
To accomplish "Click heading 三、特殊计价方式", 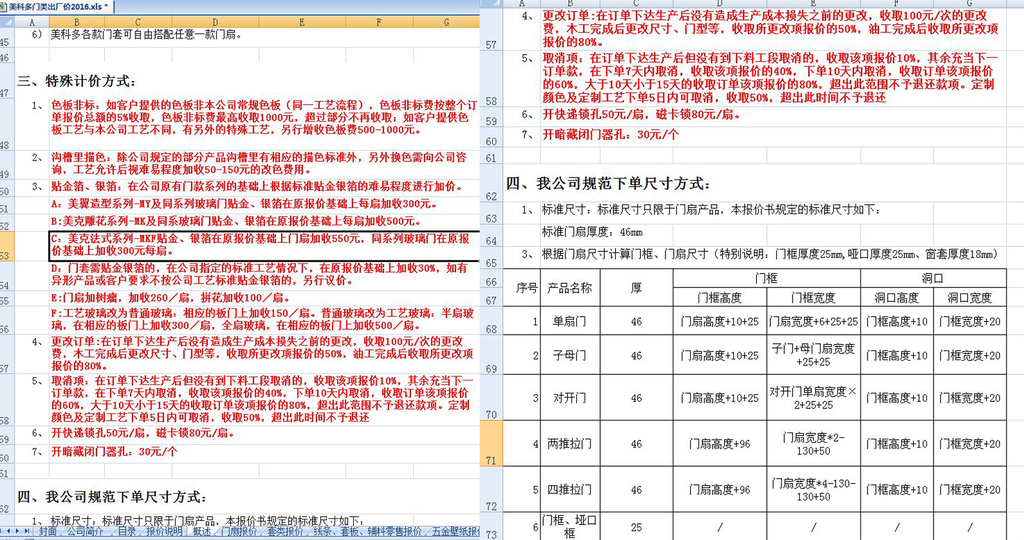I will (76, 81).
